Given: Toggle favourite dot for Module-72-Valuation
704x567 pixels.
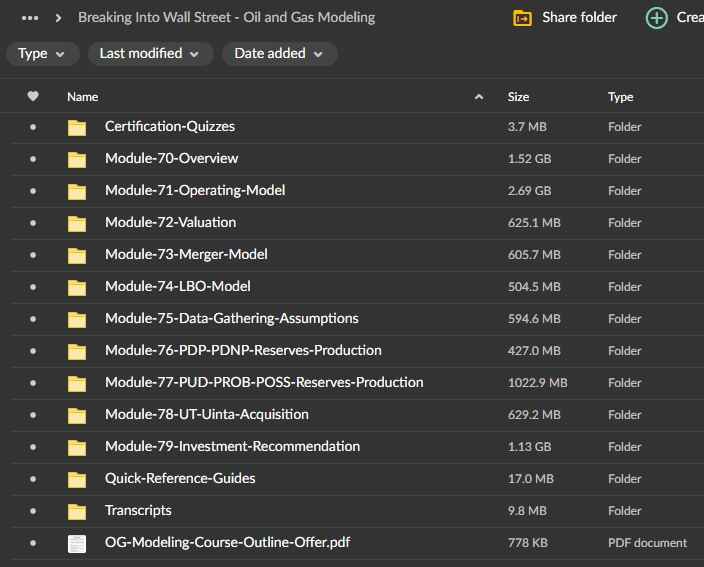Looking at the screenshot, I should (33, 223).
